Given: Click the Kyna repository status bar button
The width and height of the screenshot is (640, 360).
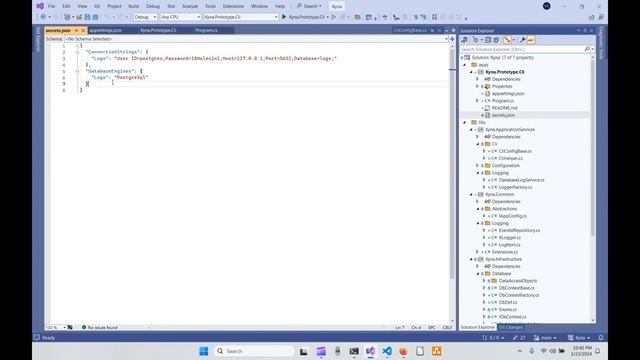Looking at the screenshot, I should 579,338.
